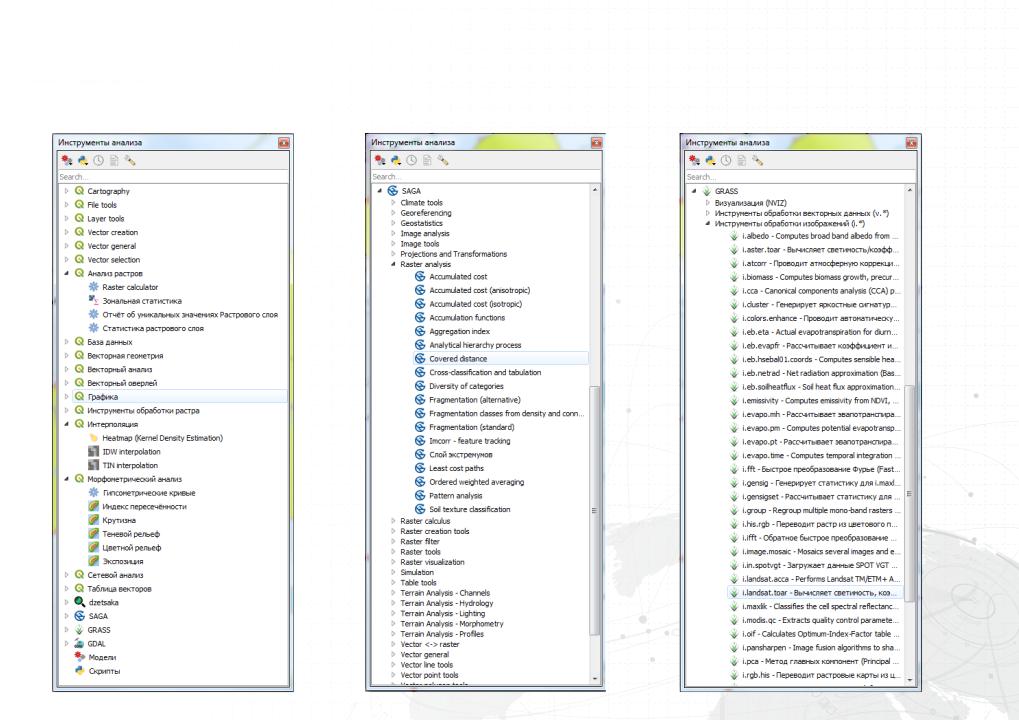
Task: Close the SAGA toolbox panel
Action: [597, 142]
